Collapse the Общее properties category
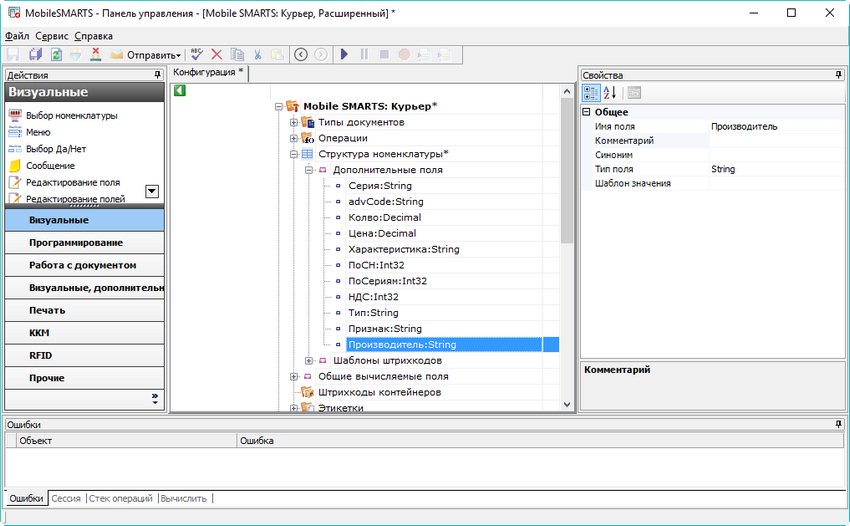Screen dimensions: 850x526 pos(586,112)
